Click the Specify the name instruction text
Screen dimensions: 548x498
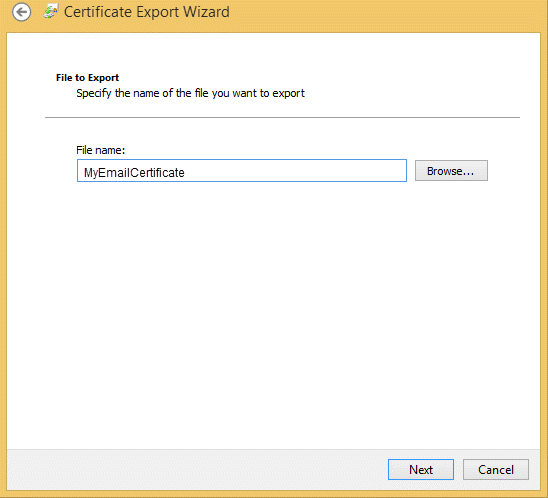[190, 93]
